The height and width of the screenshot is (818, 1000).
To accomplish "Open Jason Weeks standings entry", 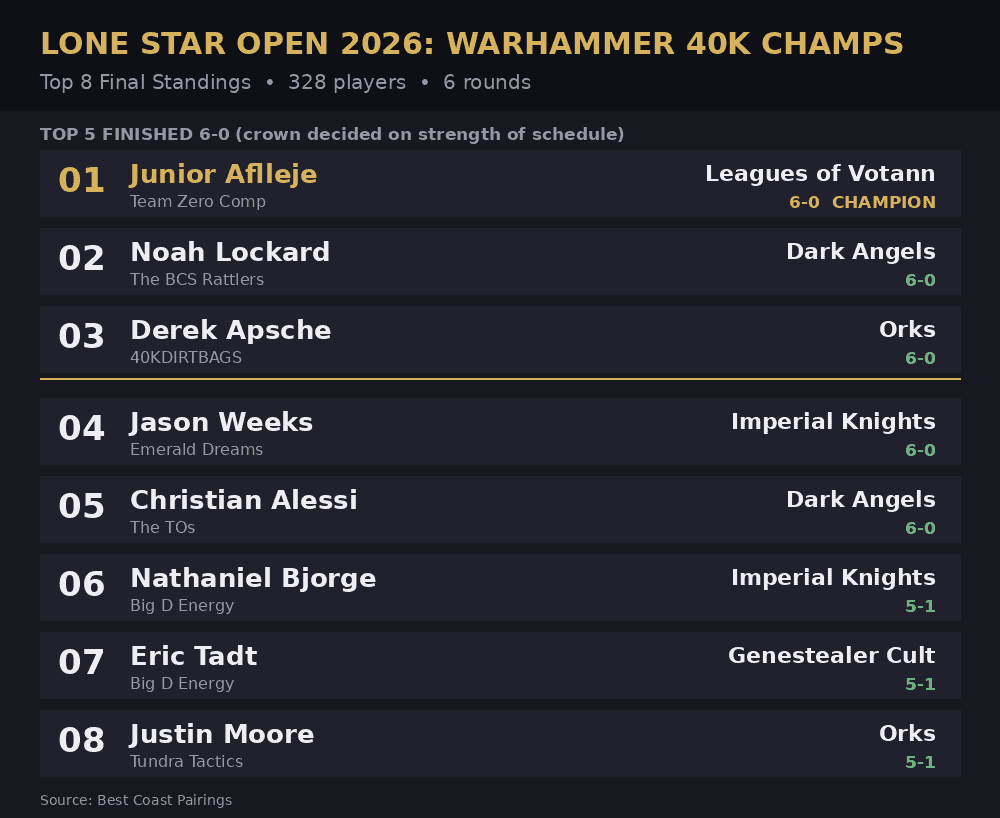I will pyautogui.click(x=500, y=431).
